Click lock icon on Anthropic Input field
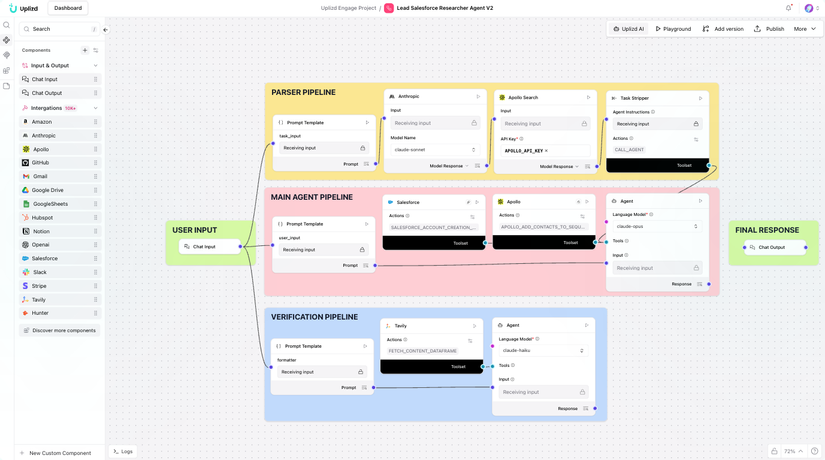 point(474,123)
